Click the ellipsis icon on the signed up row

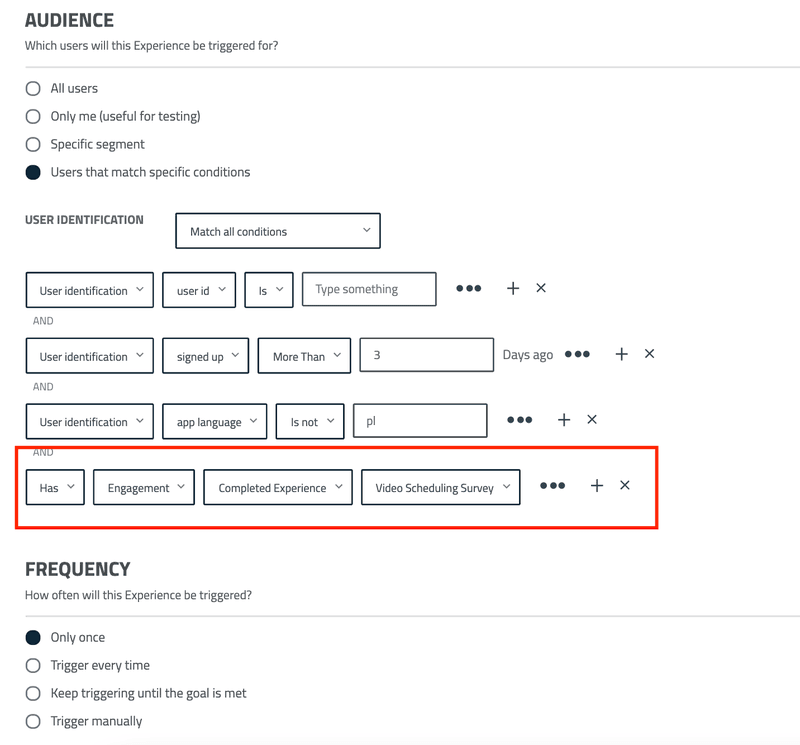[577, 354]
